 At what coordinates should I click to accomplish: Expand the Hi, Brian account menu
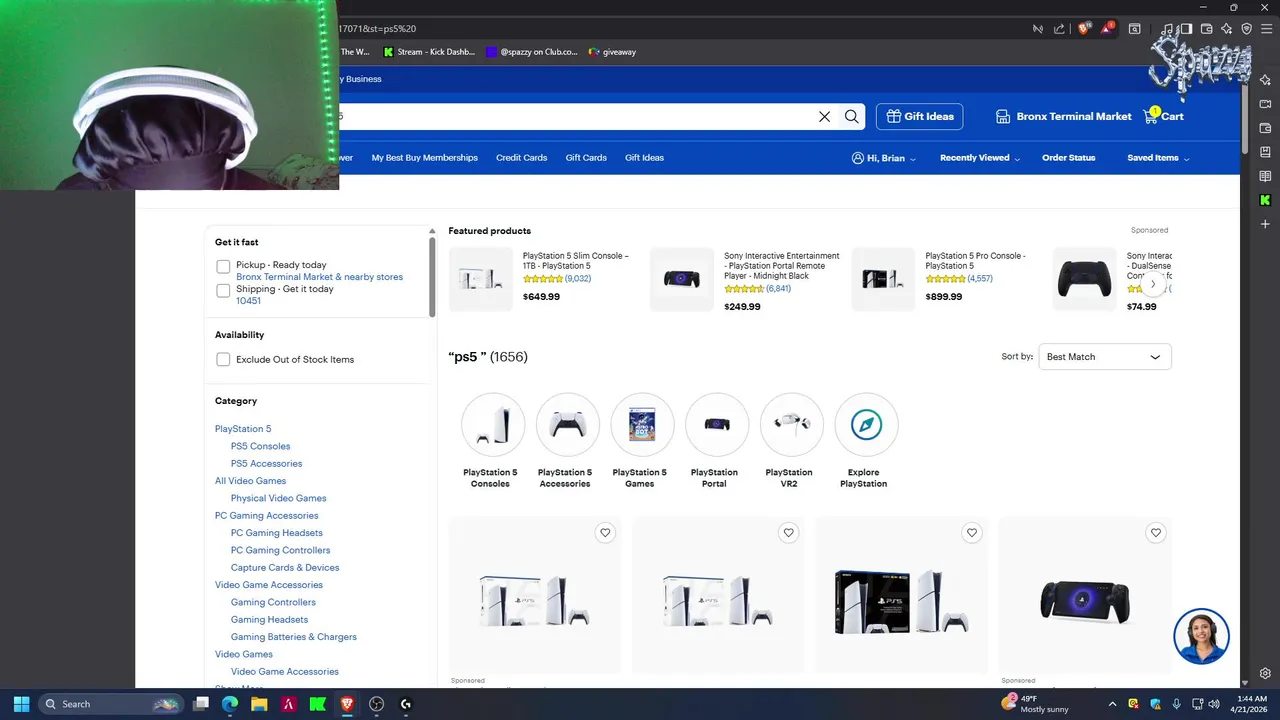click(884, 158)
